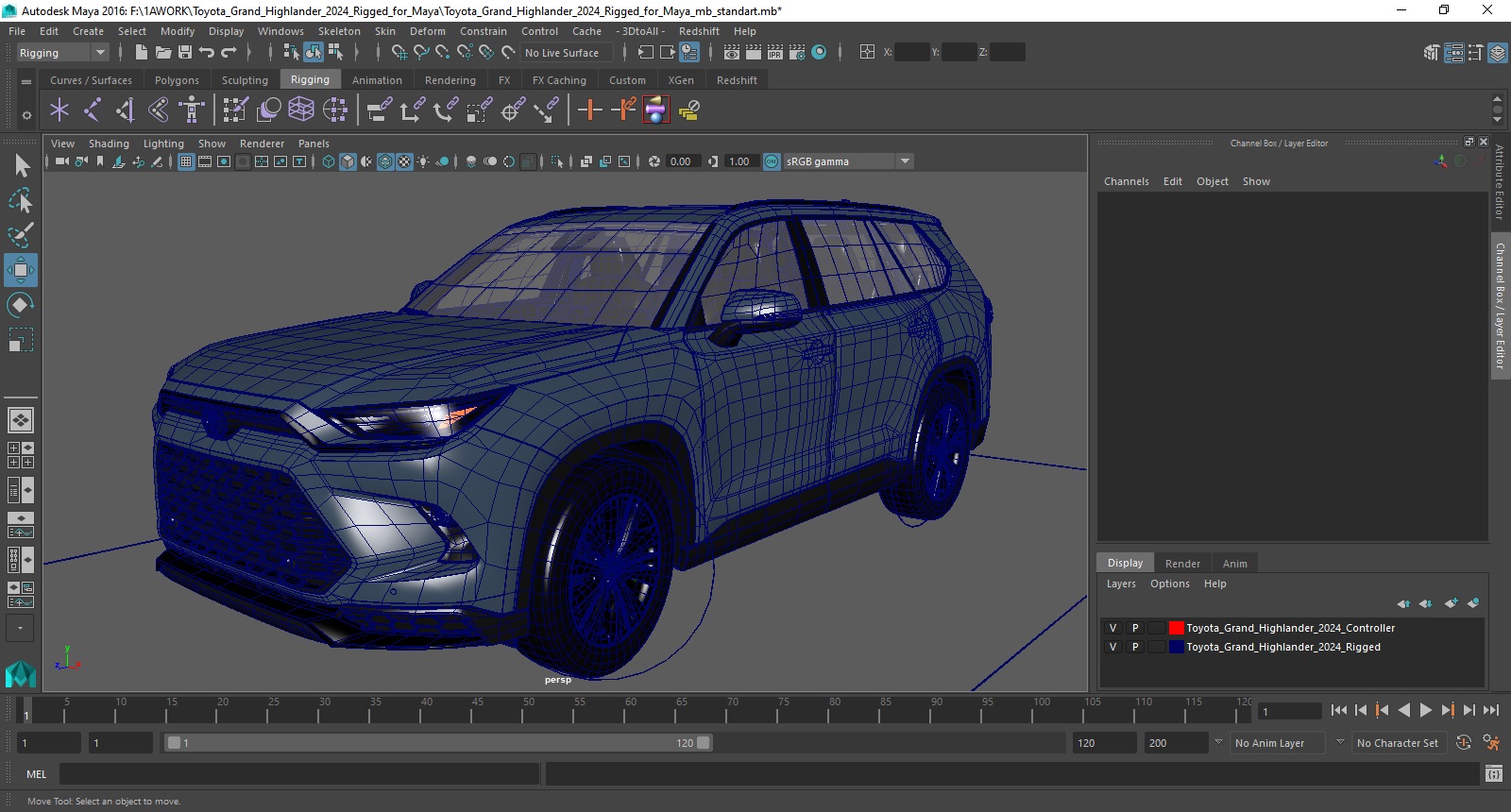The height and width of the screenshot is (812, 1511).
Task: Open the sRGB gamma dropdown
Action: point(849,161)
